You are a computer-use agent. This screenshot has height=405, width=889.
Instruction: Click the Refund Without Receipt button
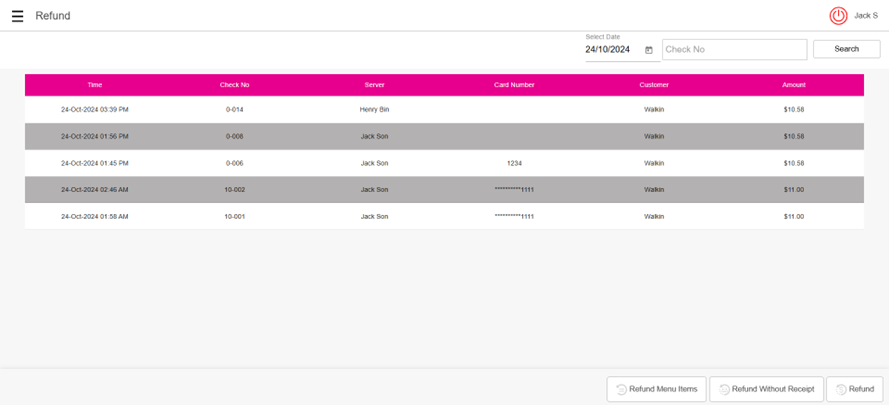[766, 389]
